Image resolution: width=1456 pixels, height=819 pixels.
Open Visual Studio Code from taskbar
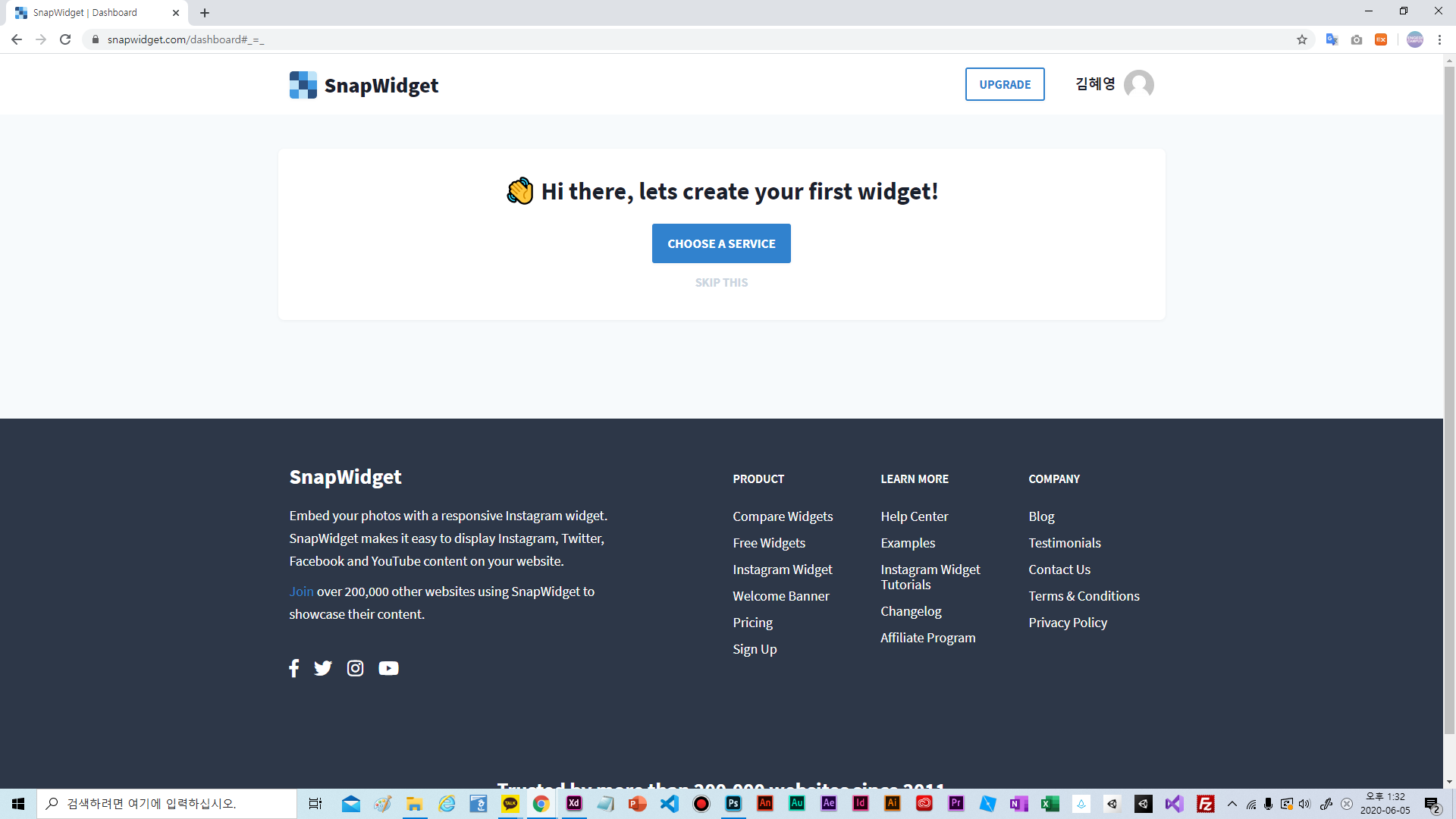pos(670,803)
